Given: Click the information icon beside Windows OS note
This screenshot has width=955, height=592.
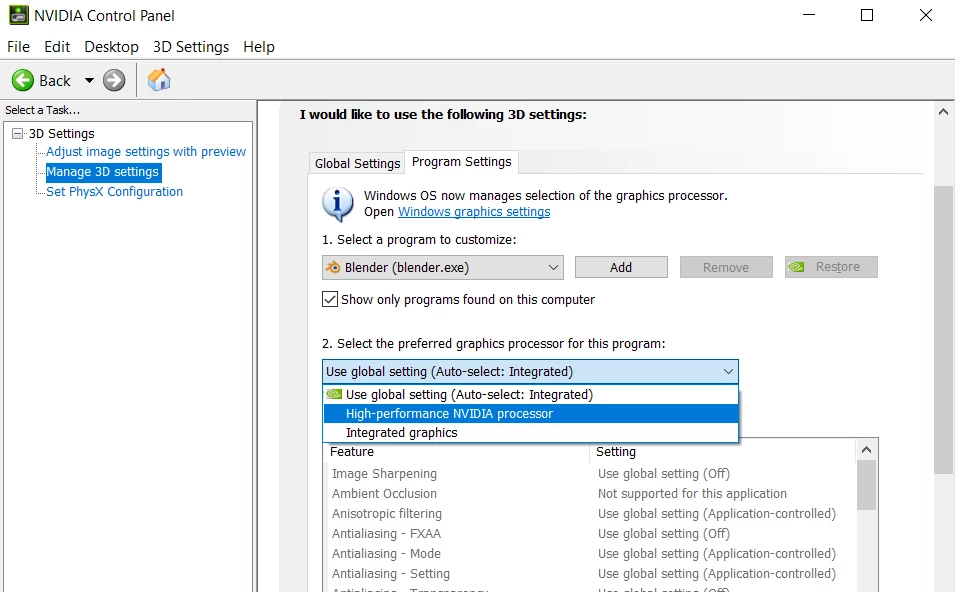Looking at the screenshot, I should 337,204.
